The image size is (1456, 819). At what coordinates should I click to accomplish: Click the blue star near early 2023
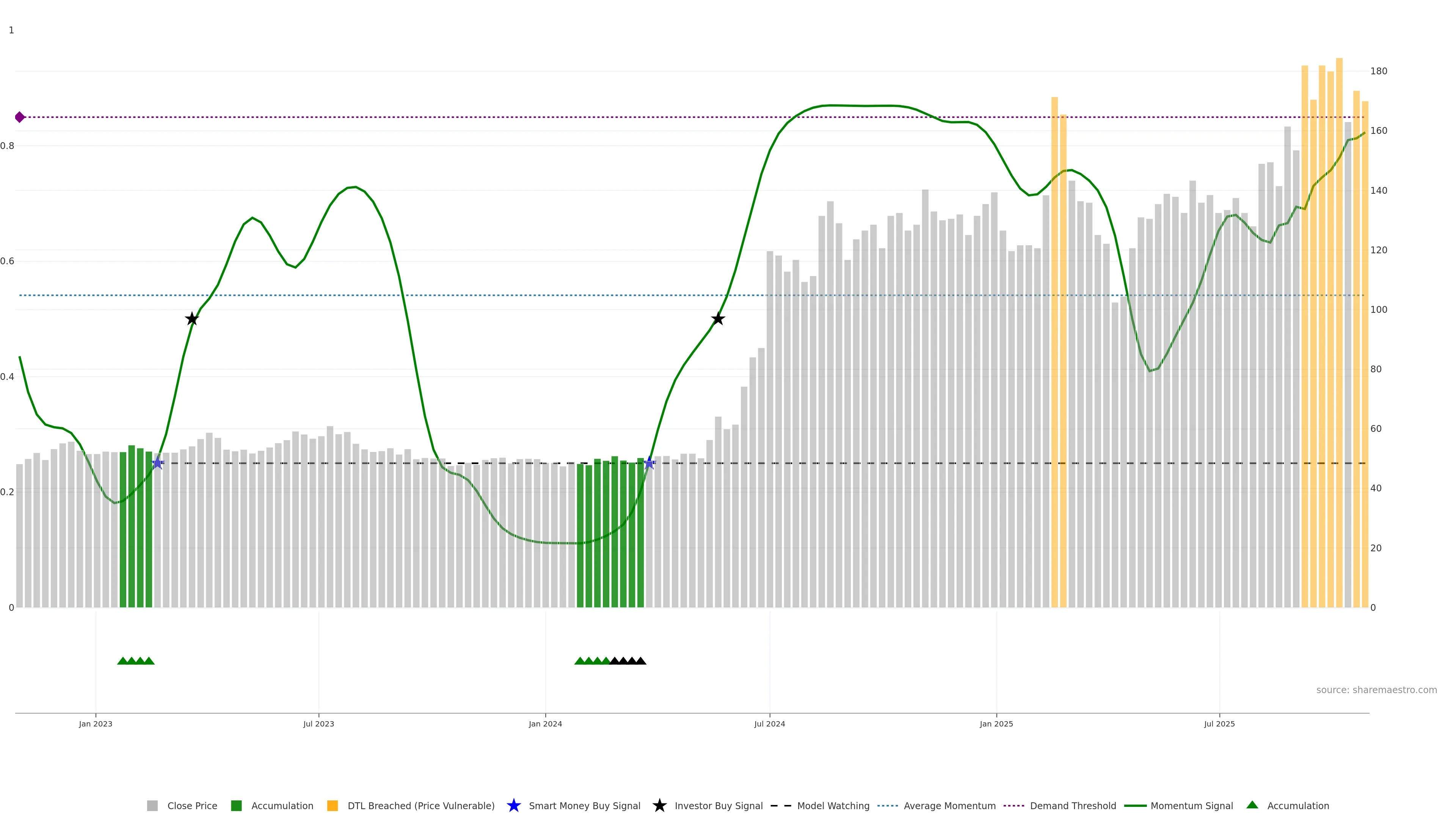pos(158,463)
